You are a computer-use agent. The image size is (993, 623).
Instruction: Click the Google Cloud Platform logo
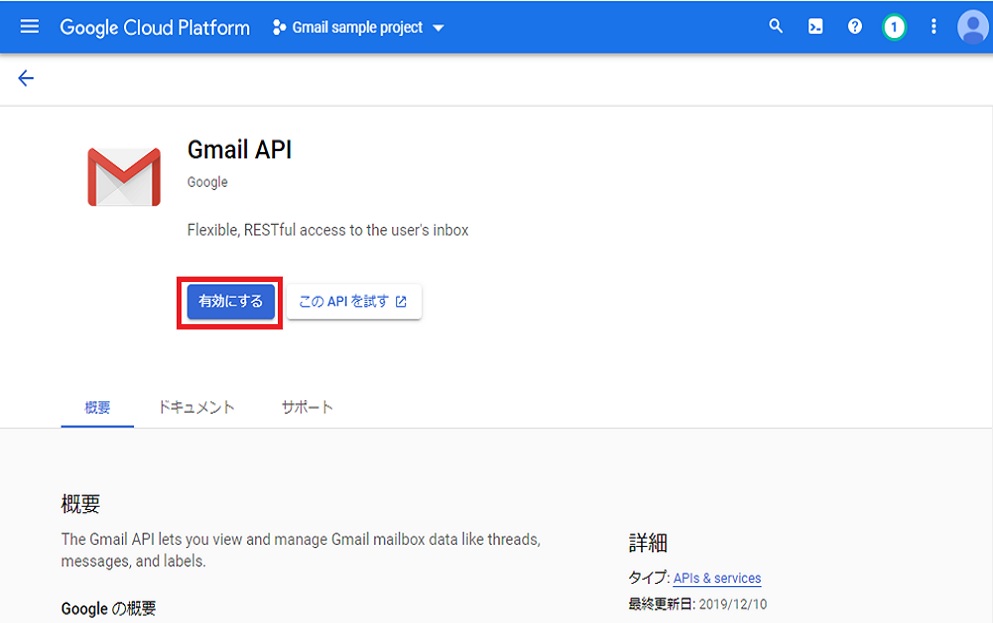pyautogui.click(x=154, y=27)
